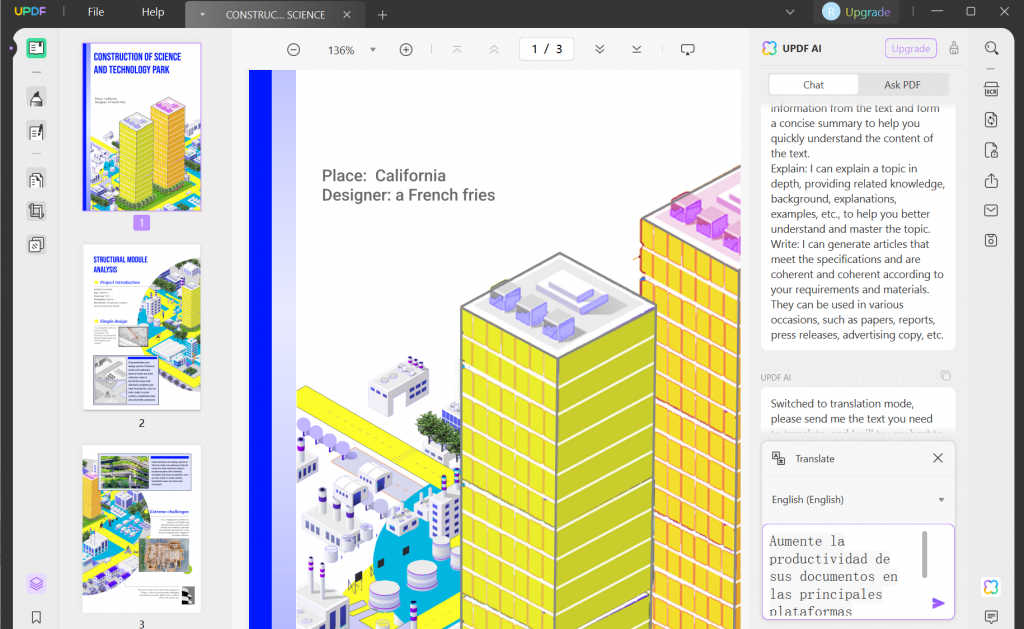Open the Reader mode icon in left sidebar
The width and height of the screenshot is (1024, 629).
point(36,48)
